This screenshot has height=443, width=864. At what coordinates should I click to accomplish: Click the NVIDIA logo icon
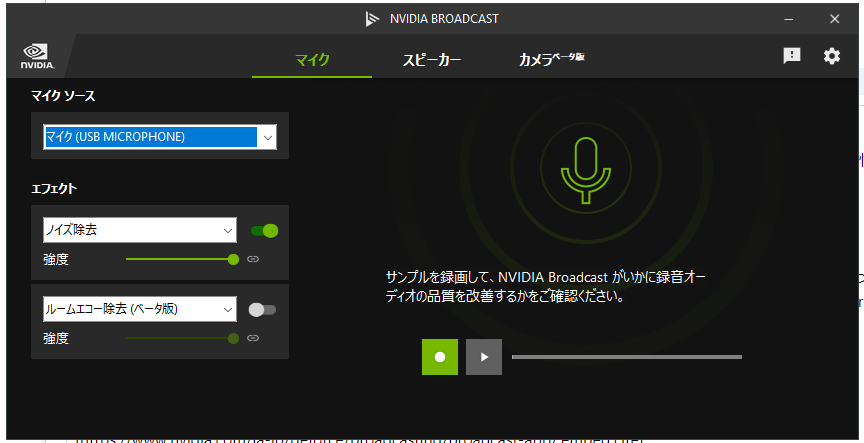[x=37, y=56]
